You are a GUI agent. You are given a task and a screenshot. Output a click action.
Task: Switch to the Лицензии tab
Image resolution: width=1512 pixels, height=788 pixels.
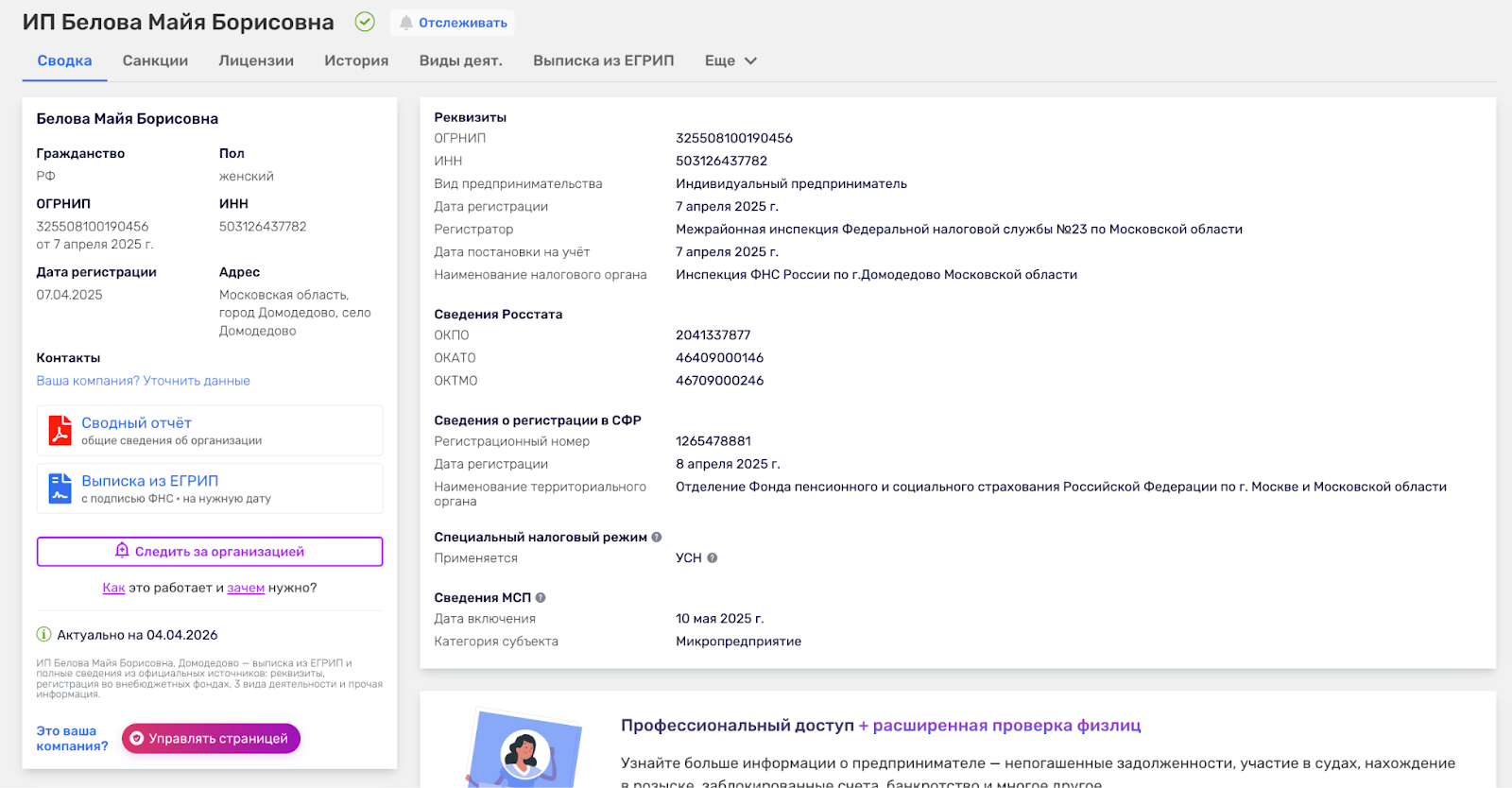[256, 60]
